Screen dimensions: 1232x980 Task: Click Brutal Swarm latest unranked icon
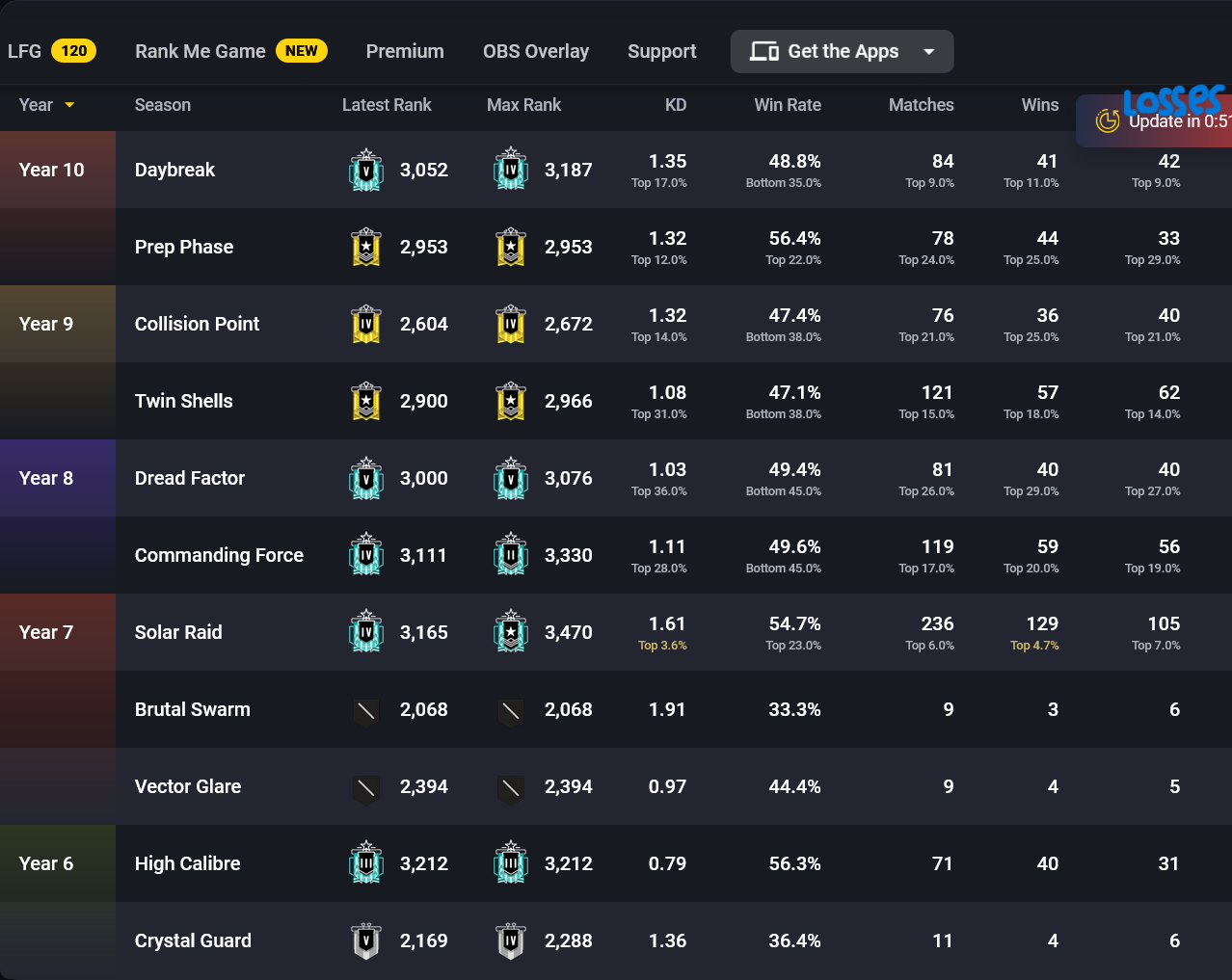click(x=366, y=711)
